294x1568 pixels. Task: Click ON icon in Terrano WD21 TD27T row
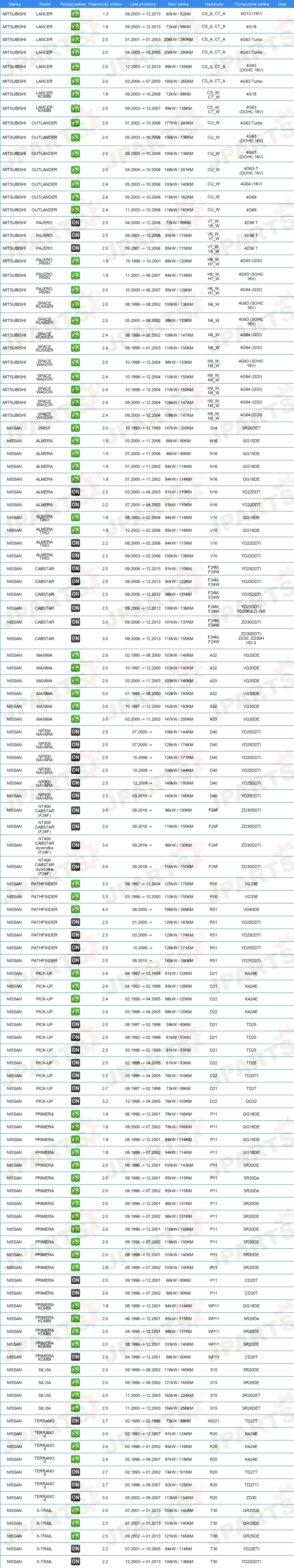[x=76, y=1421]
